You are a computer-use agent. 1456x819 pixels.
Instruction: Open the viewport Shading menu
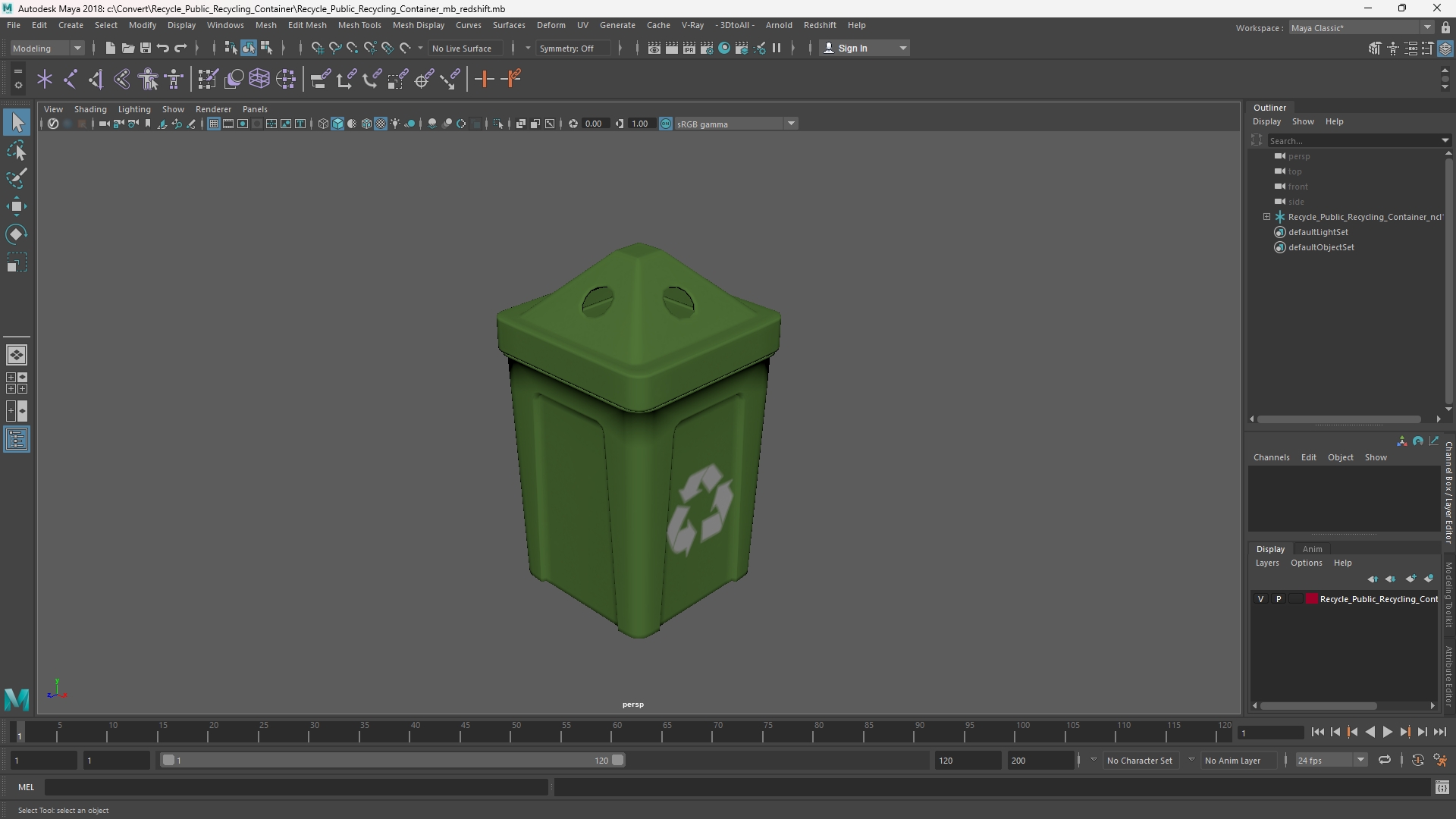point(90,109)
